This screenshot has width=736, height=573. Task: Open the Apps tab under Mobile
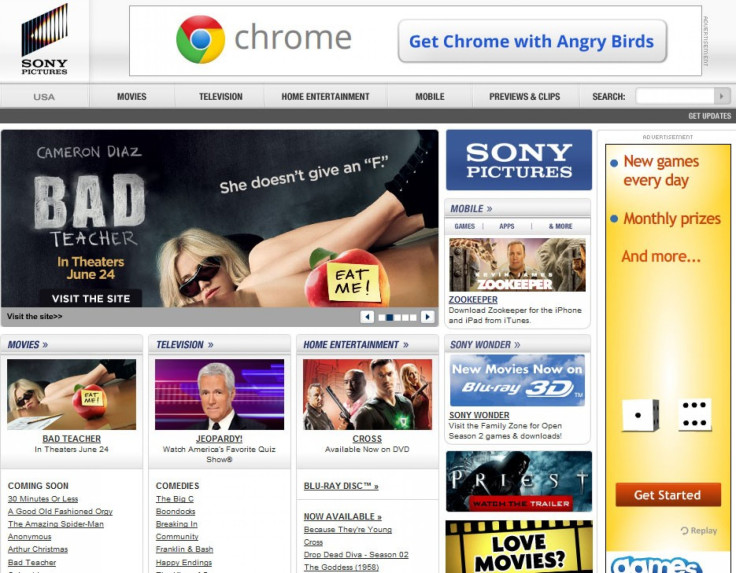point(506,226)
